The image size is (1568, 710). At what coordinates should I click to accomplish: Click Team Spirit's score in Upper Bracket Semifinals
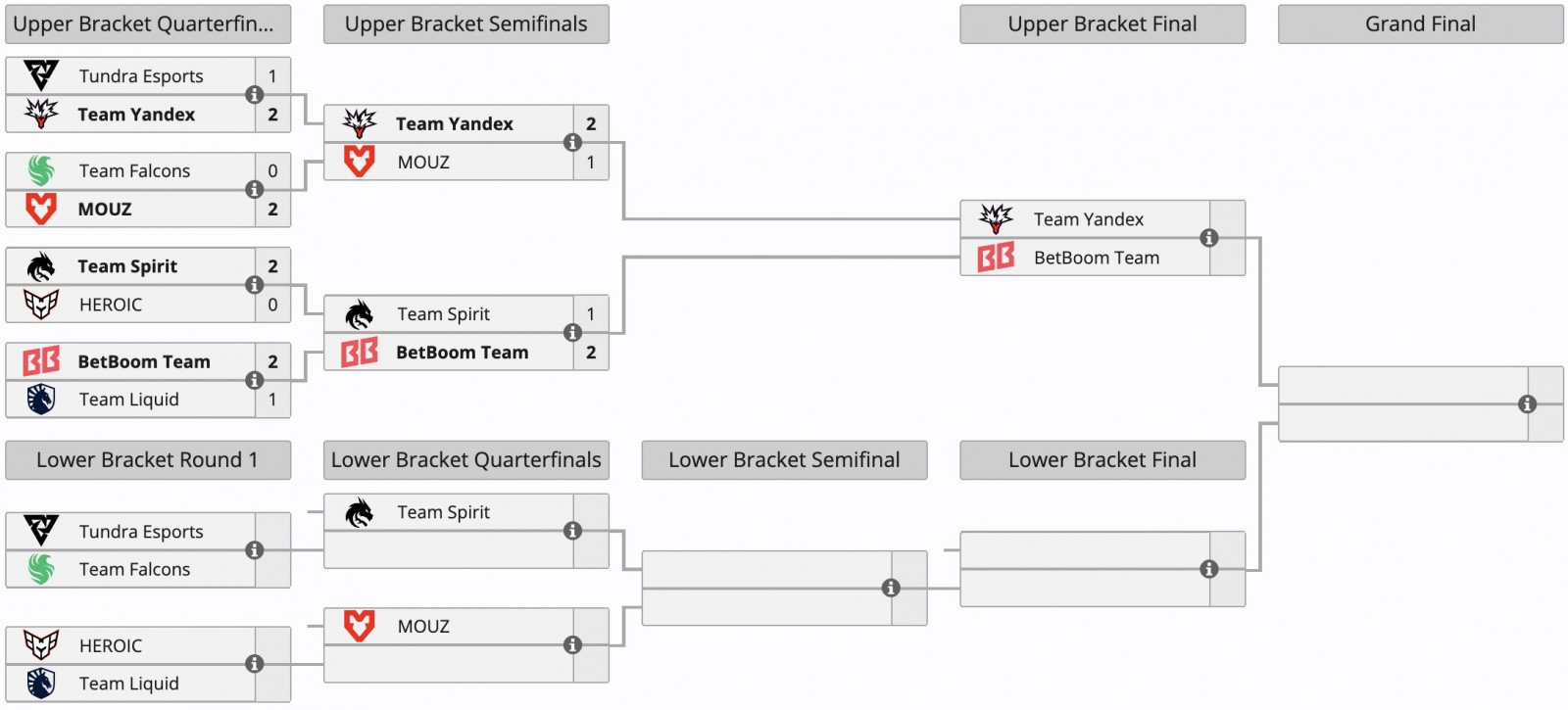coord(590,314)
